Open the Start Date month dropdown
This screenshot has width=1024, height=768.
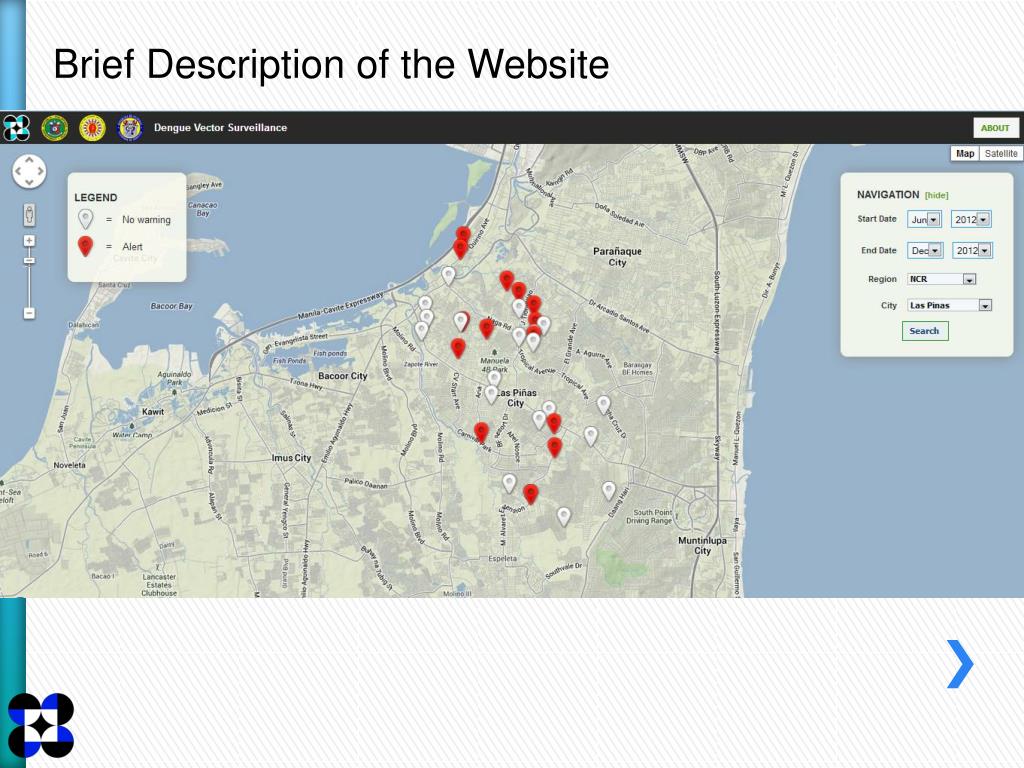coord(924,219)
